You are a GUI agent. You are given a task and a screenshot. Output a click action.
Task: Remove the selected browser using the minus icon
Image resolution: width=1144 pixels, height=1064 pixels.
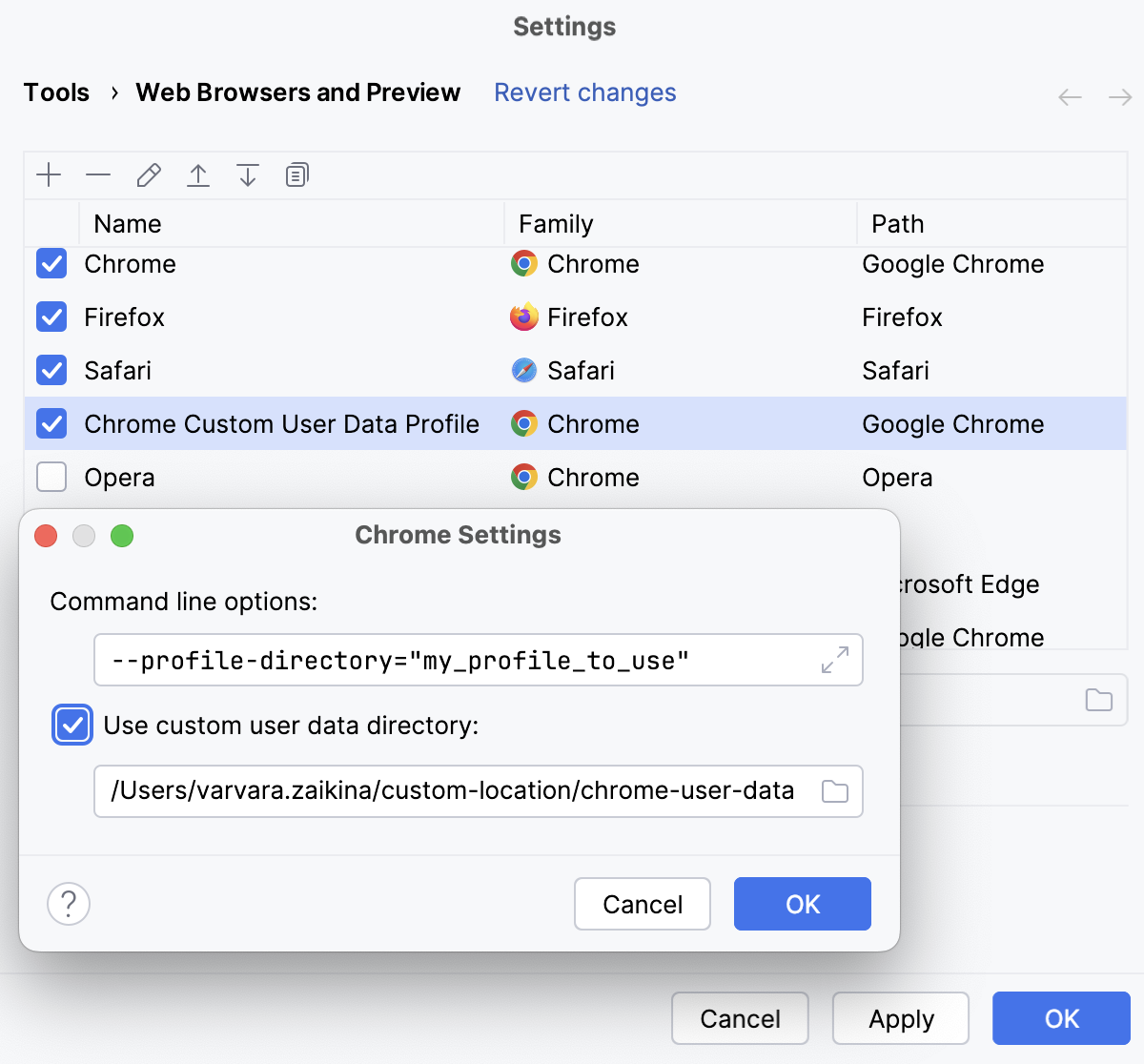[x=98, y=175]
